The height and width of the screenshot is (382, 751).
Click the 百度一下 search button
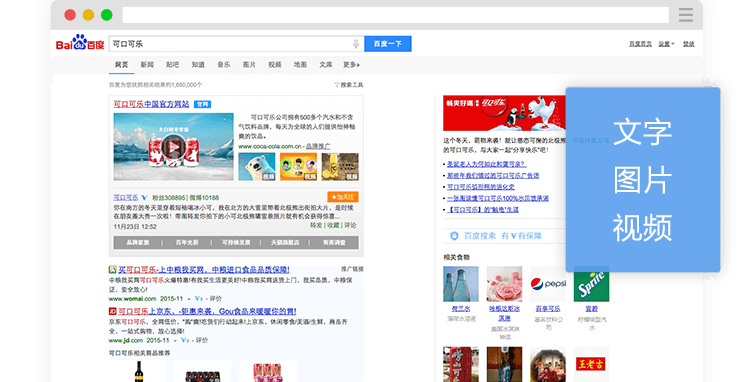click(387, 44)
